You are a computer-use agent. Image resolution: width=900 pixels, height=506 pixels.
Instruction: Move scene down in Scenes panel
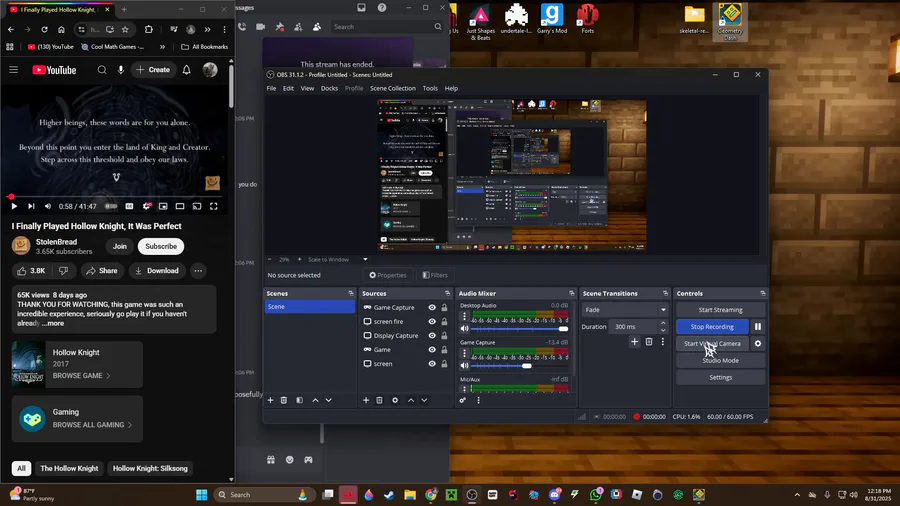(x=328, y=400)
